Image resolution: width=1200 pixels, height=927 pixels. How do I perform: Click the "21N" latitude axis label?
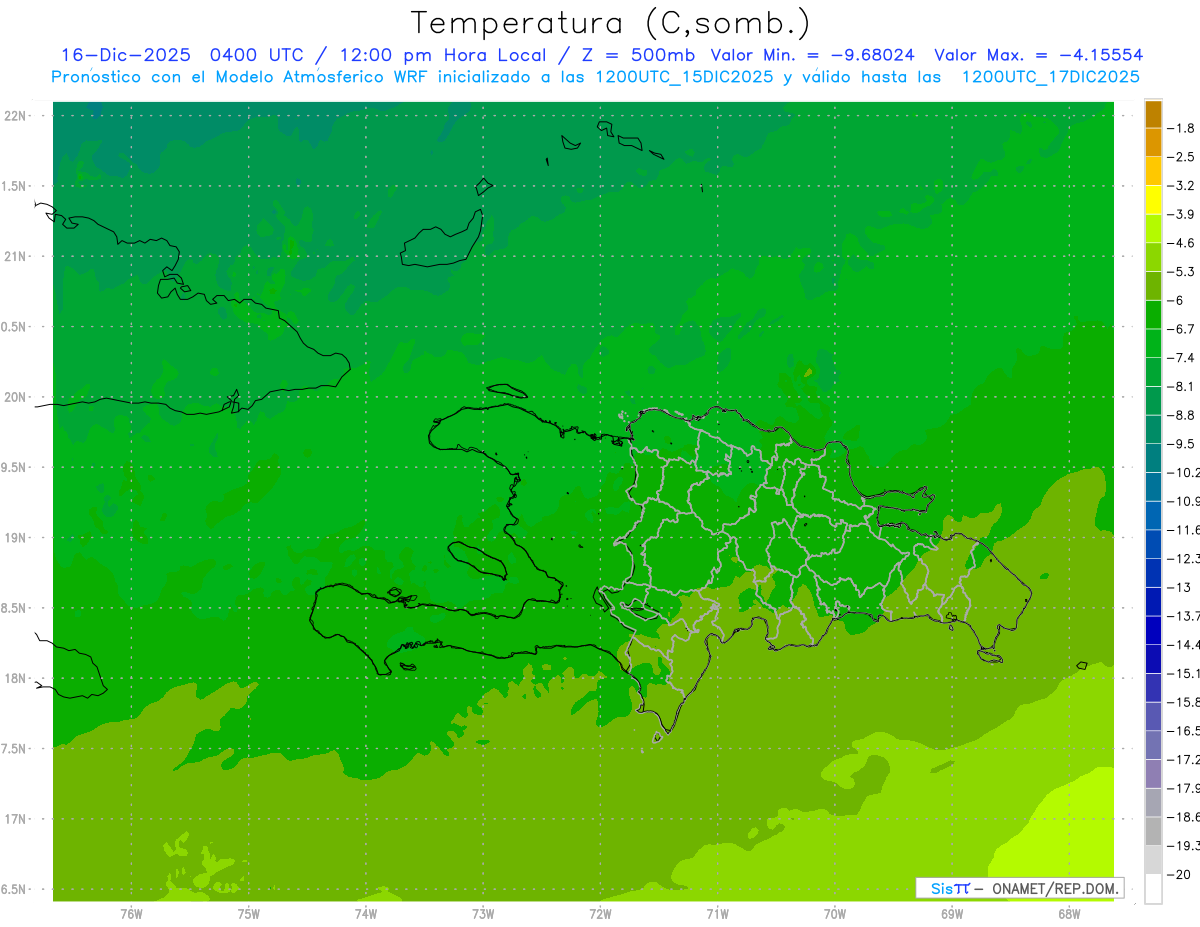16,257
